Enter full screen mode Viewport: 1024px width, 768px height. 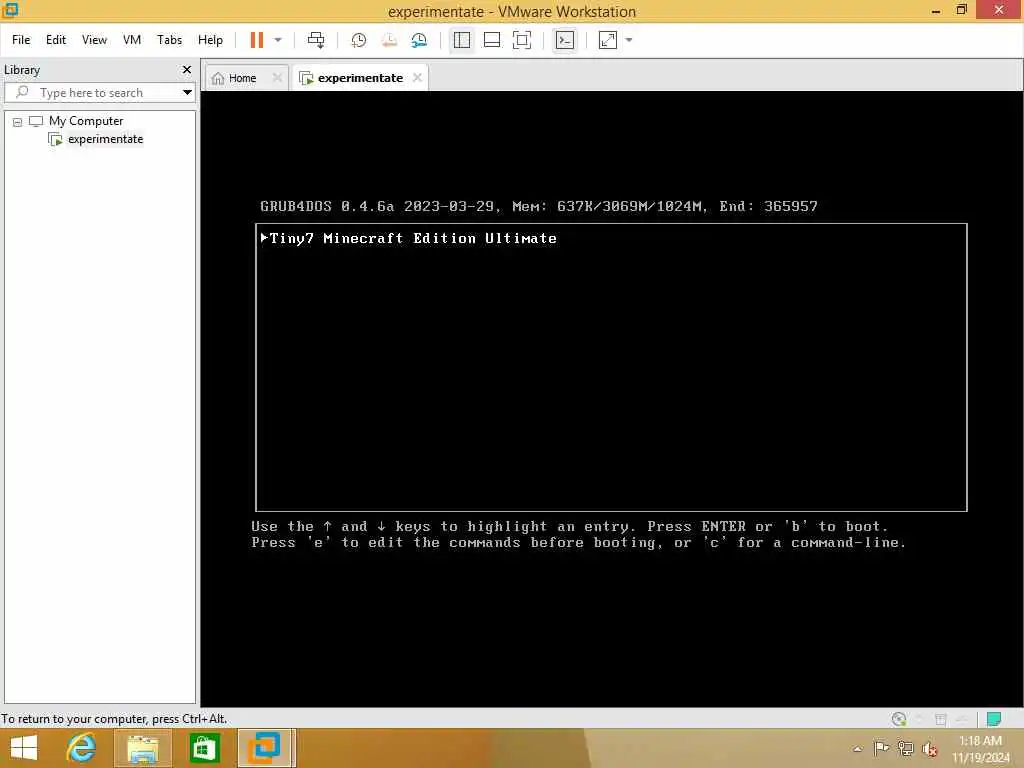pos(522,40)
